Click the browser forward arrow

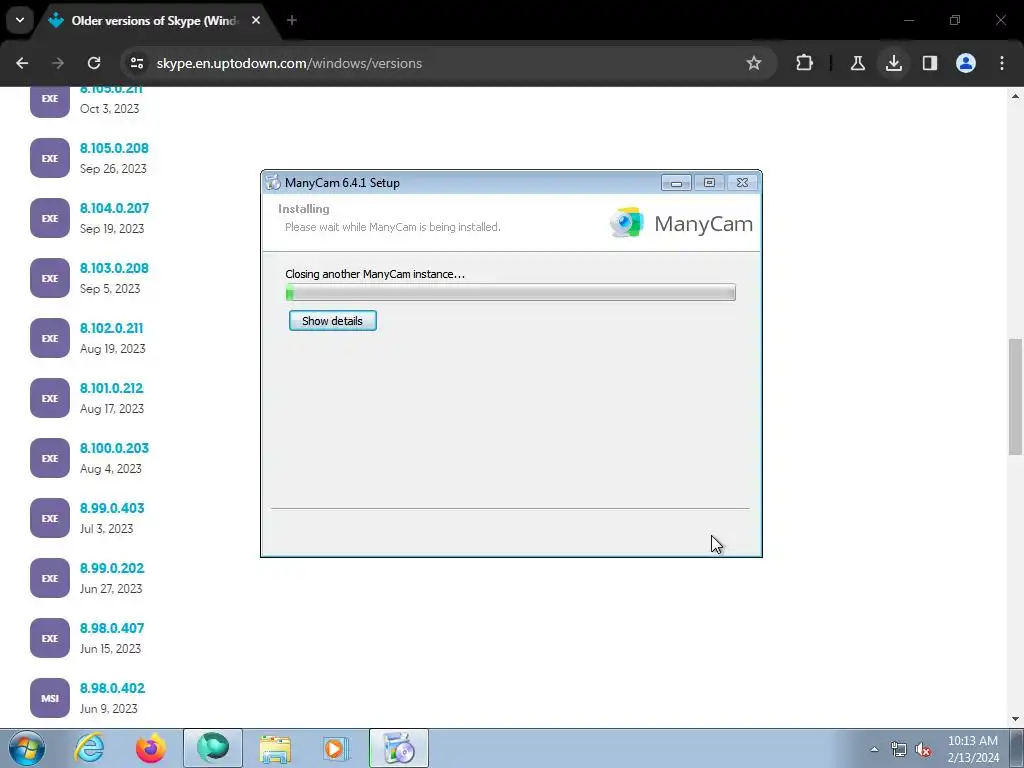tap(58, 63)
